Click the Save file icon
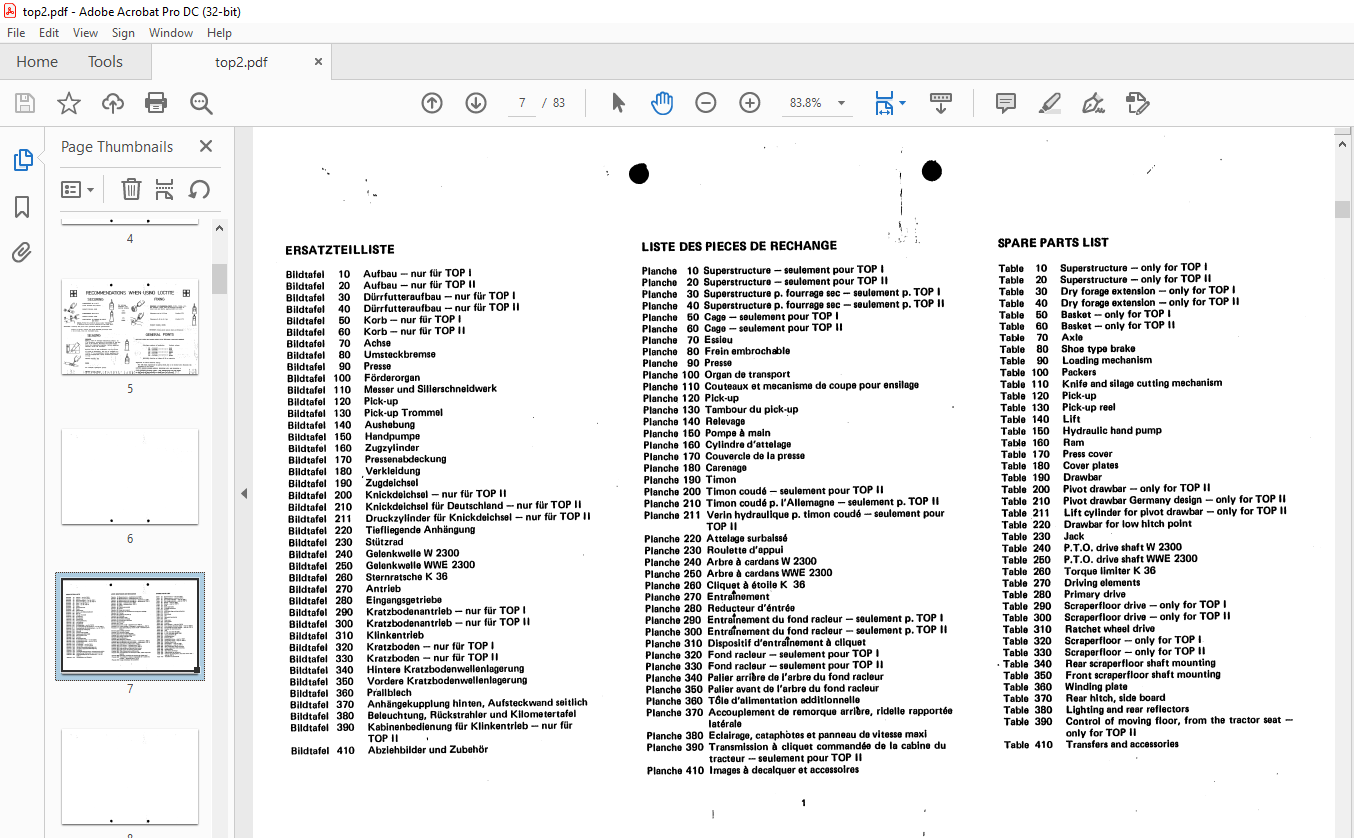Screen dimensions: 1354x838 pyautogui.click(x=25, y=103)
